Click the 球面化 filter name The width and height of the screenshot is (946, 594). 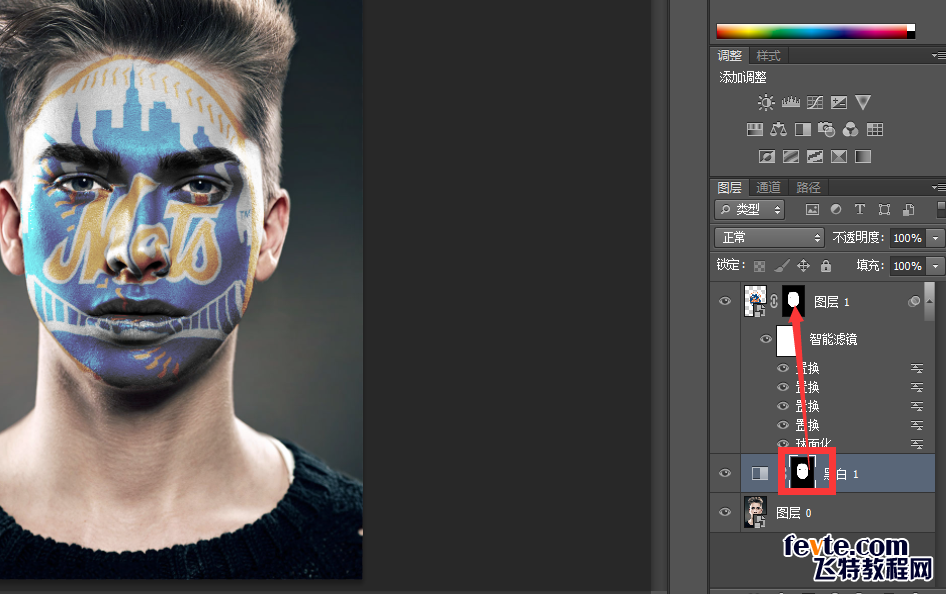coord(813,444)
